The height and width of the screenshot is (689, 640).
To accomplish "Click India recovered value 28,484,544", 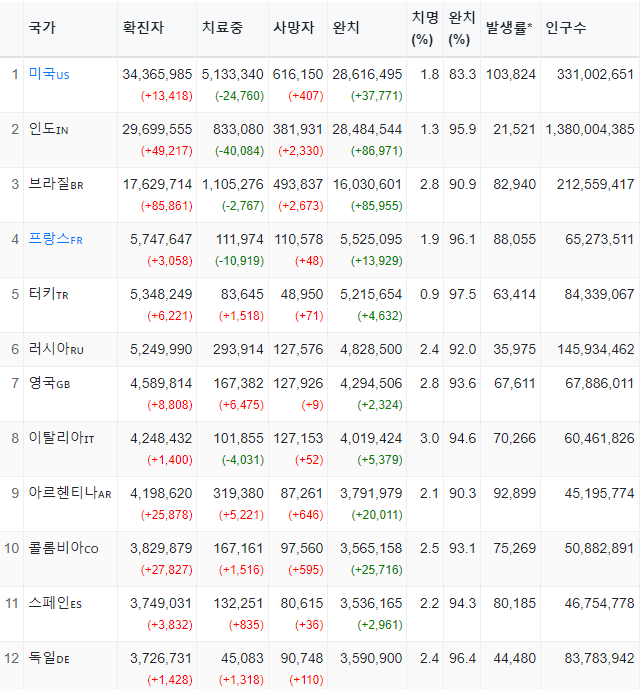I will pos(367,129).
